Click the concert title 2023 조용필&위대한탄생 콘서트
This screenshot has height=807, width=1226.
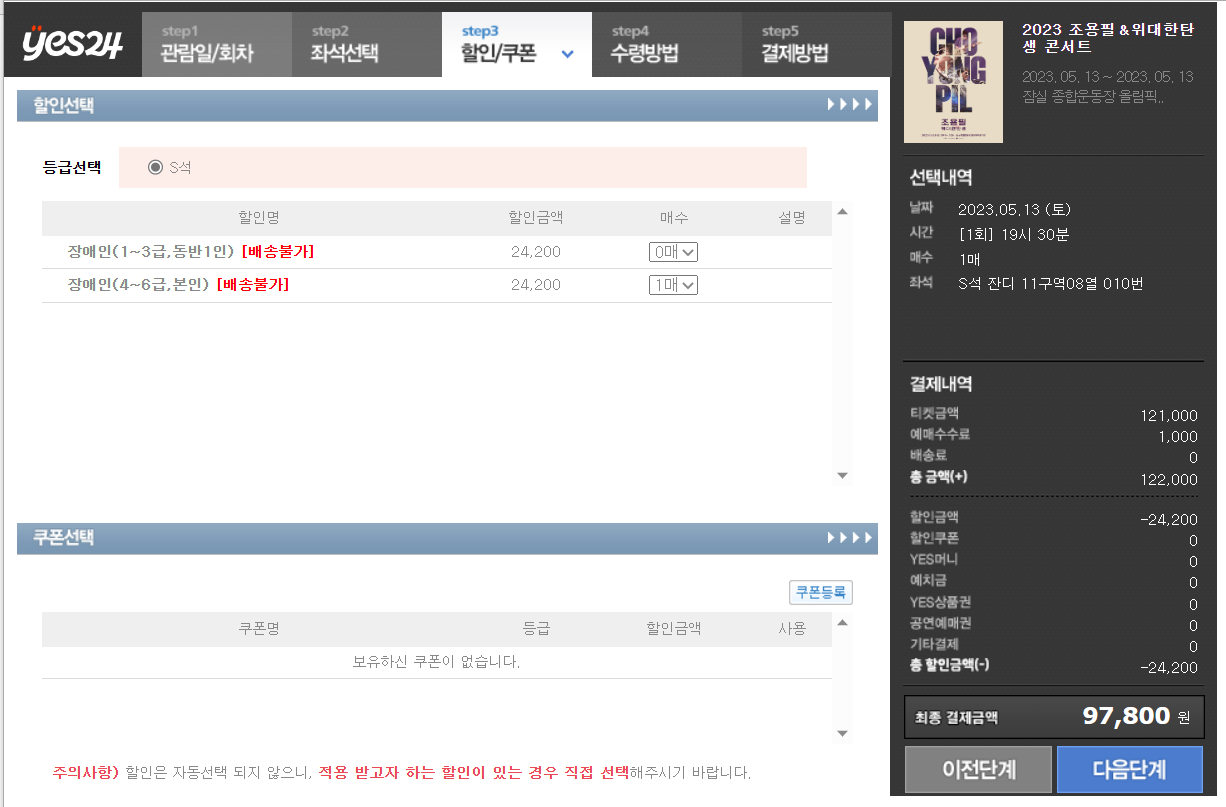pyautogui.click(x=1107, y=38)
